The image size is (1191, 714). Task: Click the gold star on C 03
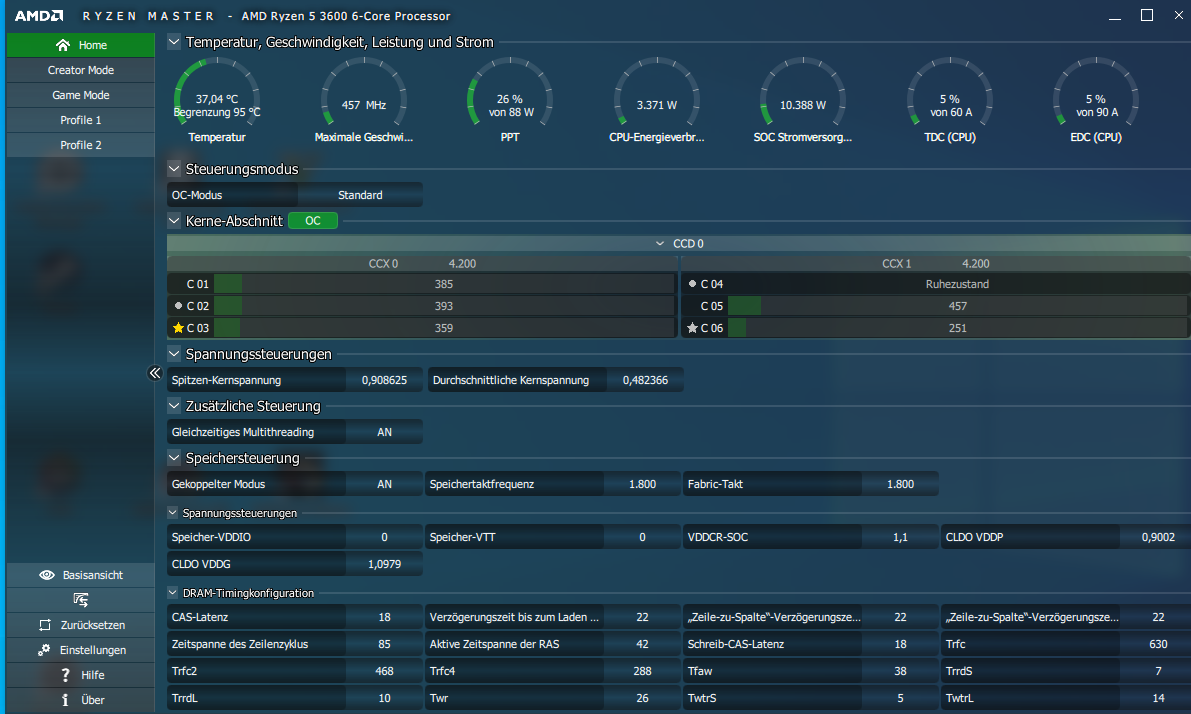click(x=178, y=328)
